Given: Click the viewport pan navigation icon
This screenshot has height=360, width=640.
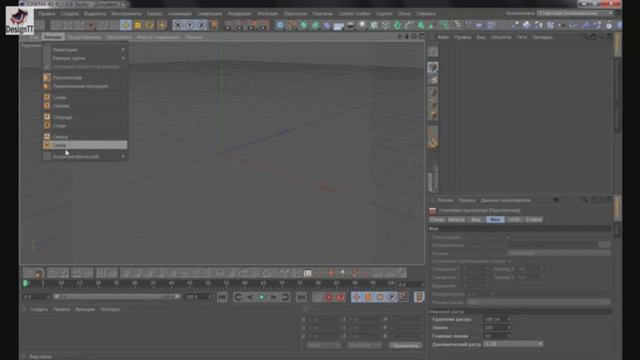Looking at the screenshot, I should (400, 37).
